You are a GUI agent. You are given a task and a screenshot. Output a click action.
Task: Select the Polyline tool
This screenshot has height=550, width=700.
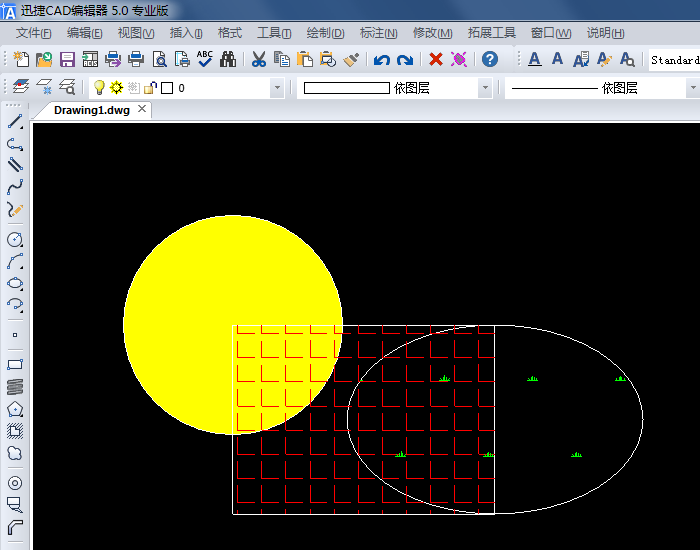coord(15,144)
